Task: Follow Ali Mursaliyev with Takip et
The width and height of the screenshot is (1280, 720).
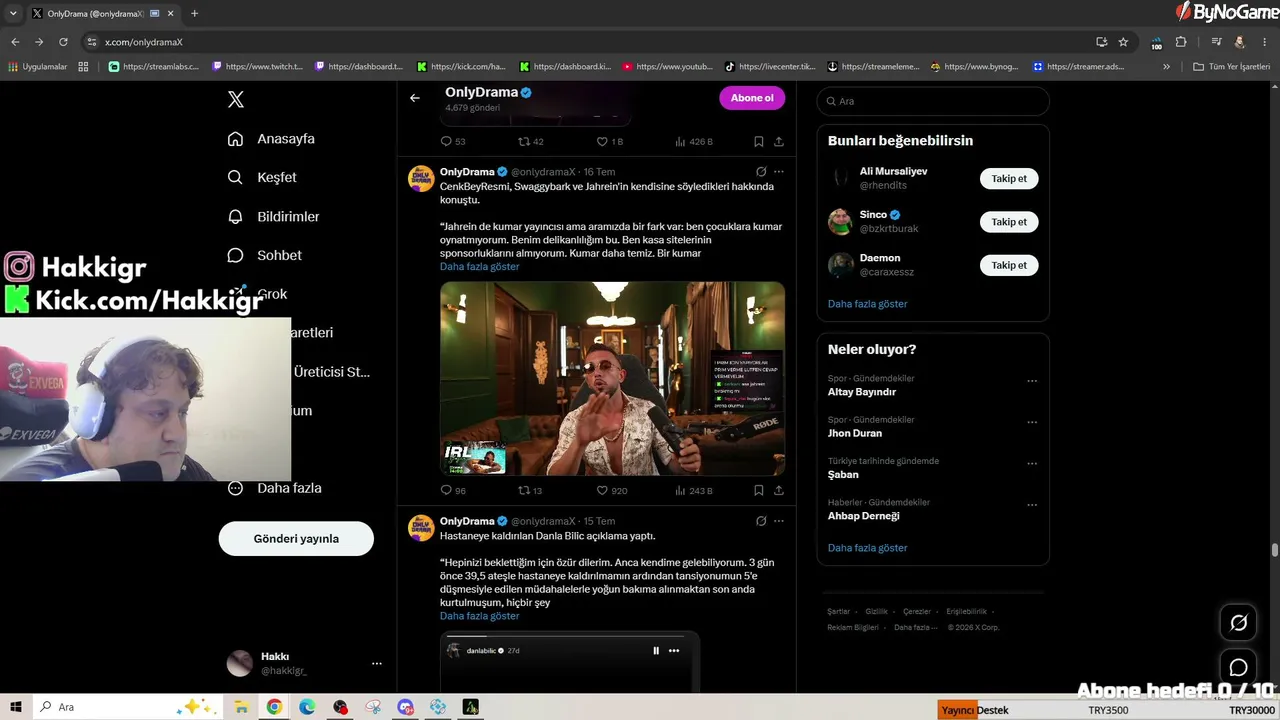Action: (1009, 178)
